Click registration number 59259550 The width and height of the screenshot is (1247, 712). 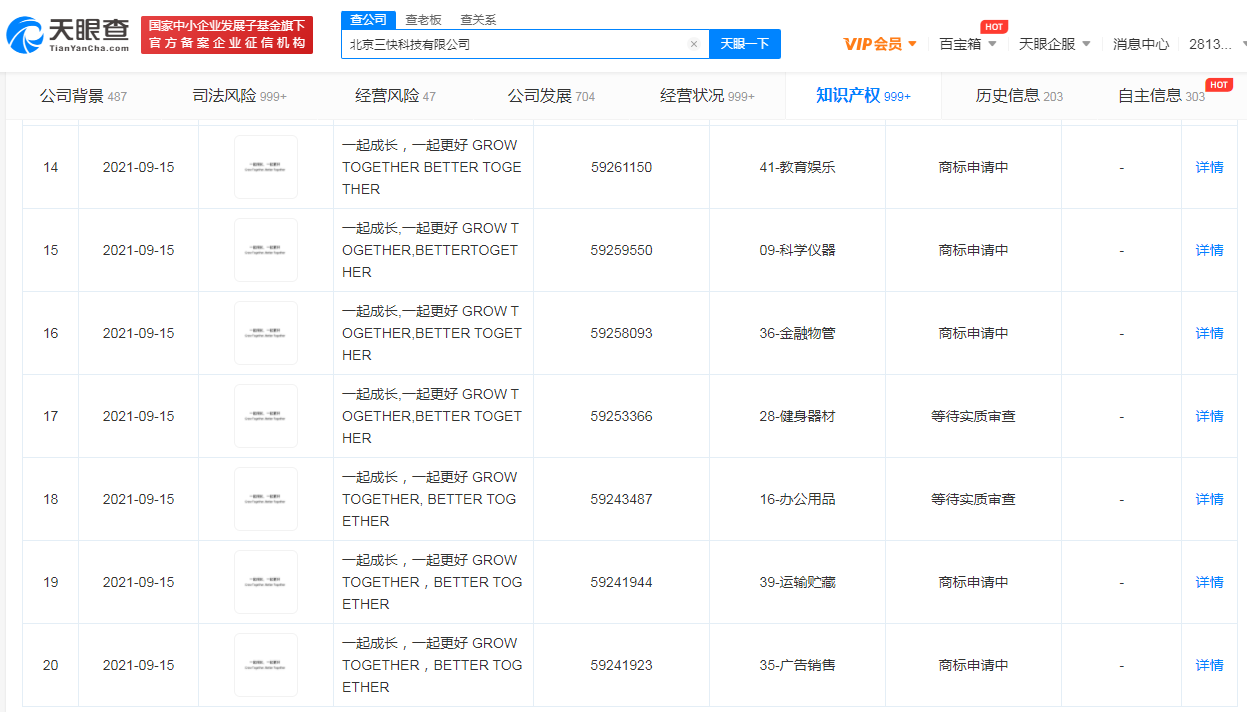pos(621,250)
